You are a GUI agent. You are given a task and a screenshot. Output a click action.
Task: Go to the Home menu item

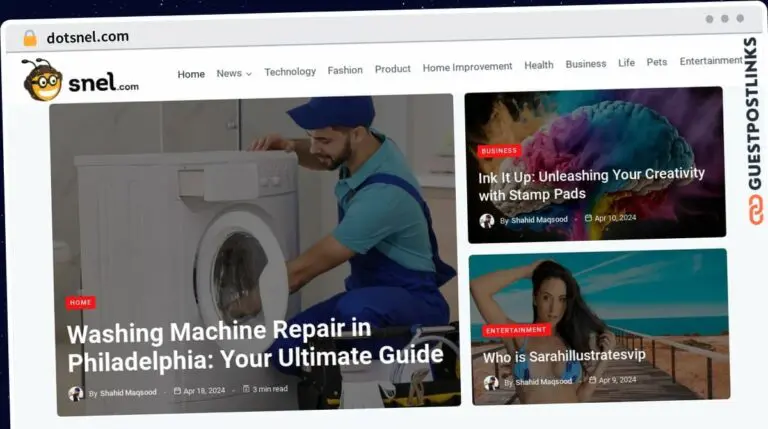[191, 74]
